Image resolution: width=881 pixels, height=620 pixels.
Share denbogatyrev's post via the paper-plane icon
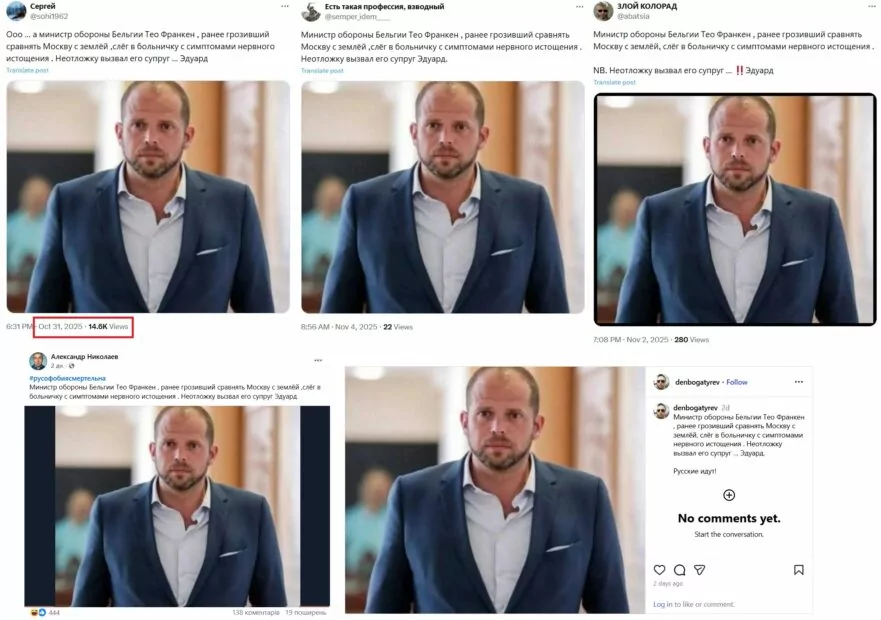[700, 570]
